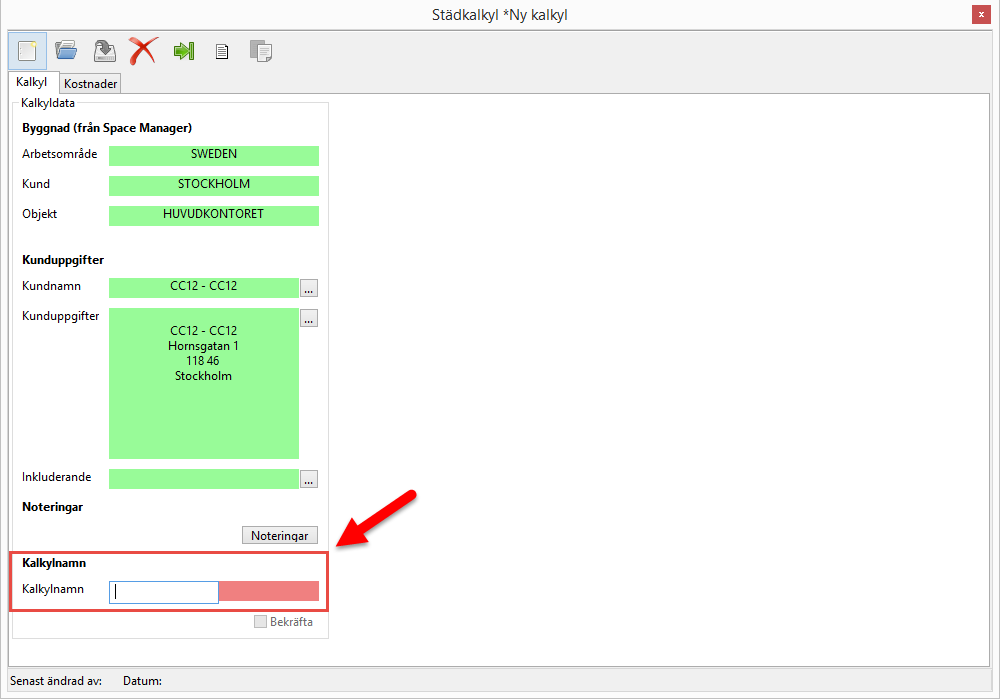The height and width of the screenshot is (699, 1000).
Task: Open an existing calculation via folder icon
Action: tap(66, 50)
